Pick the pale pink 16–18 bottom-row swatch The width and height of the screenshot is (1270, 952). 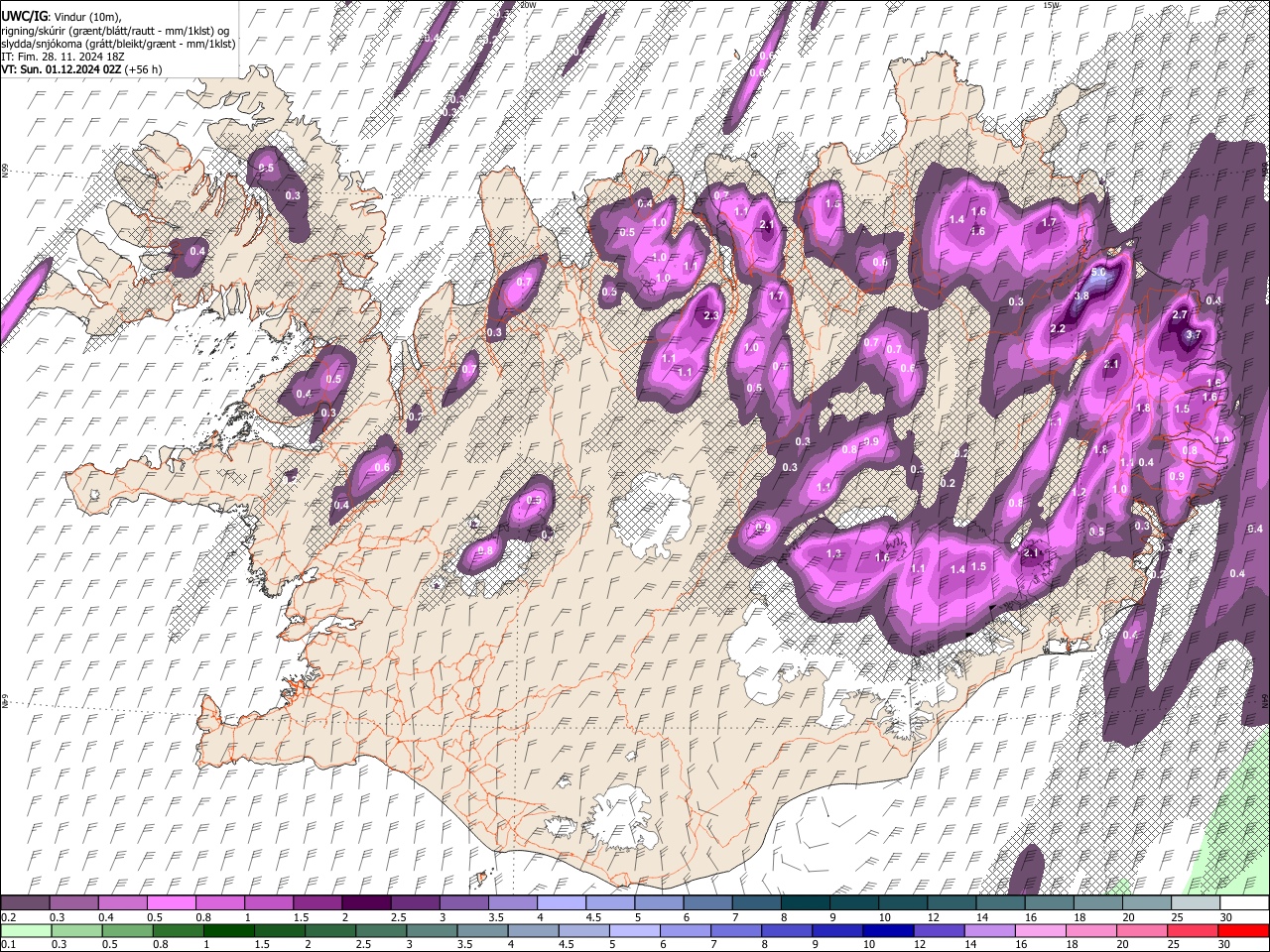click(1040, 930)
